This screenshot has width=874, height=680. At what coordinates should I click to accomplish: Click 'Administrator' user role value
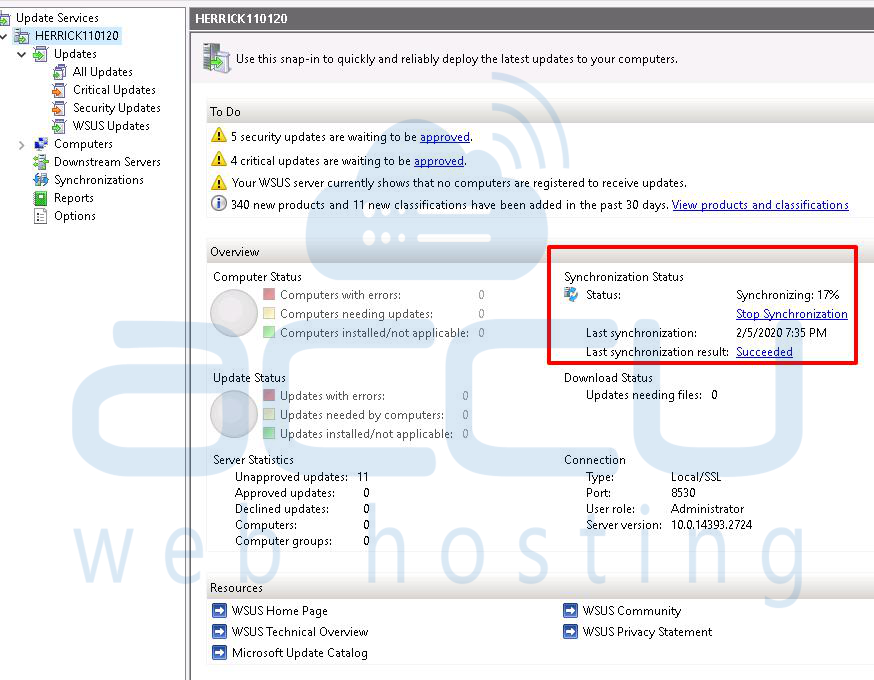[x=707, y=509]
